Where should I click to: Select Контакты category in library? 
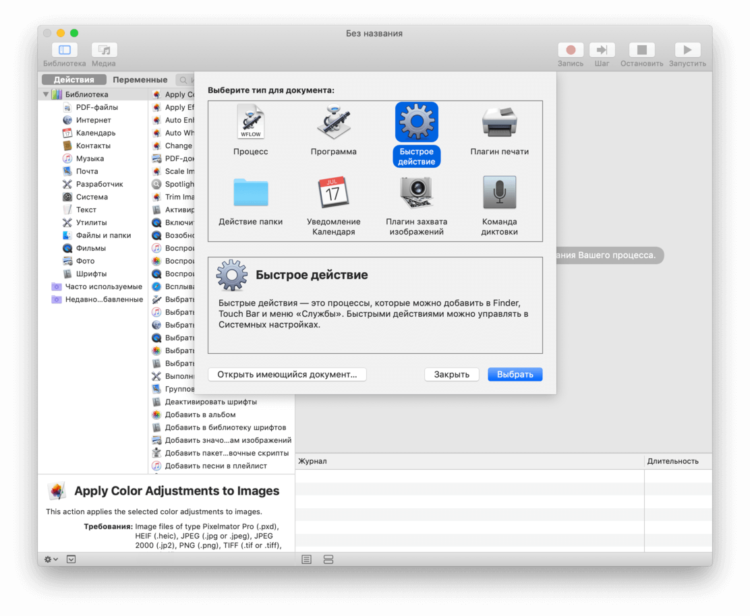(x=93, y=146)
